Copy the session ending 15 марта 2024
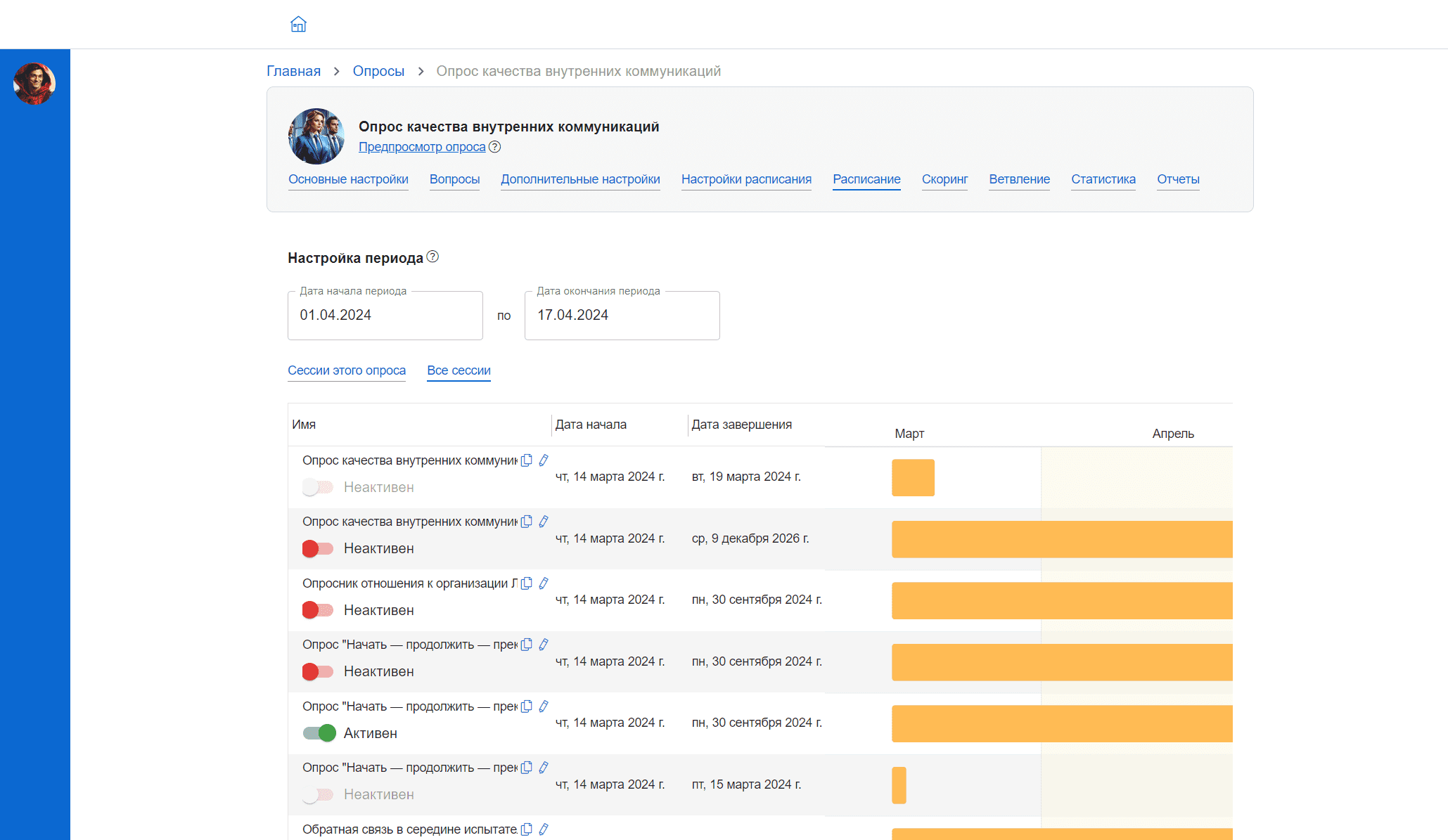The image size is (1448, 840). (526, 768)
